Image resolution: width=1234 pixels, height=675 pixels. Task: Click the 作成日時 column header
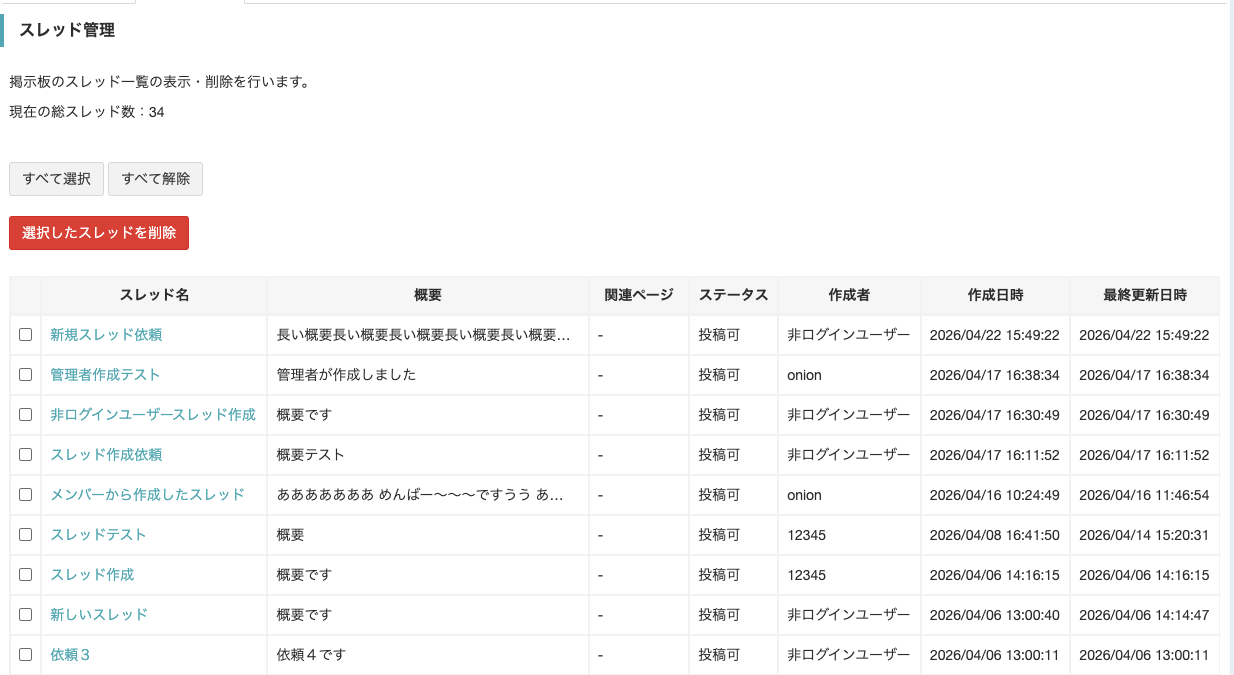click(995, 295)
